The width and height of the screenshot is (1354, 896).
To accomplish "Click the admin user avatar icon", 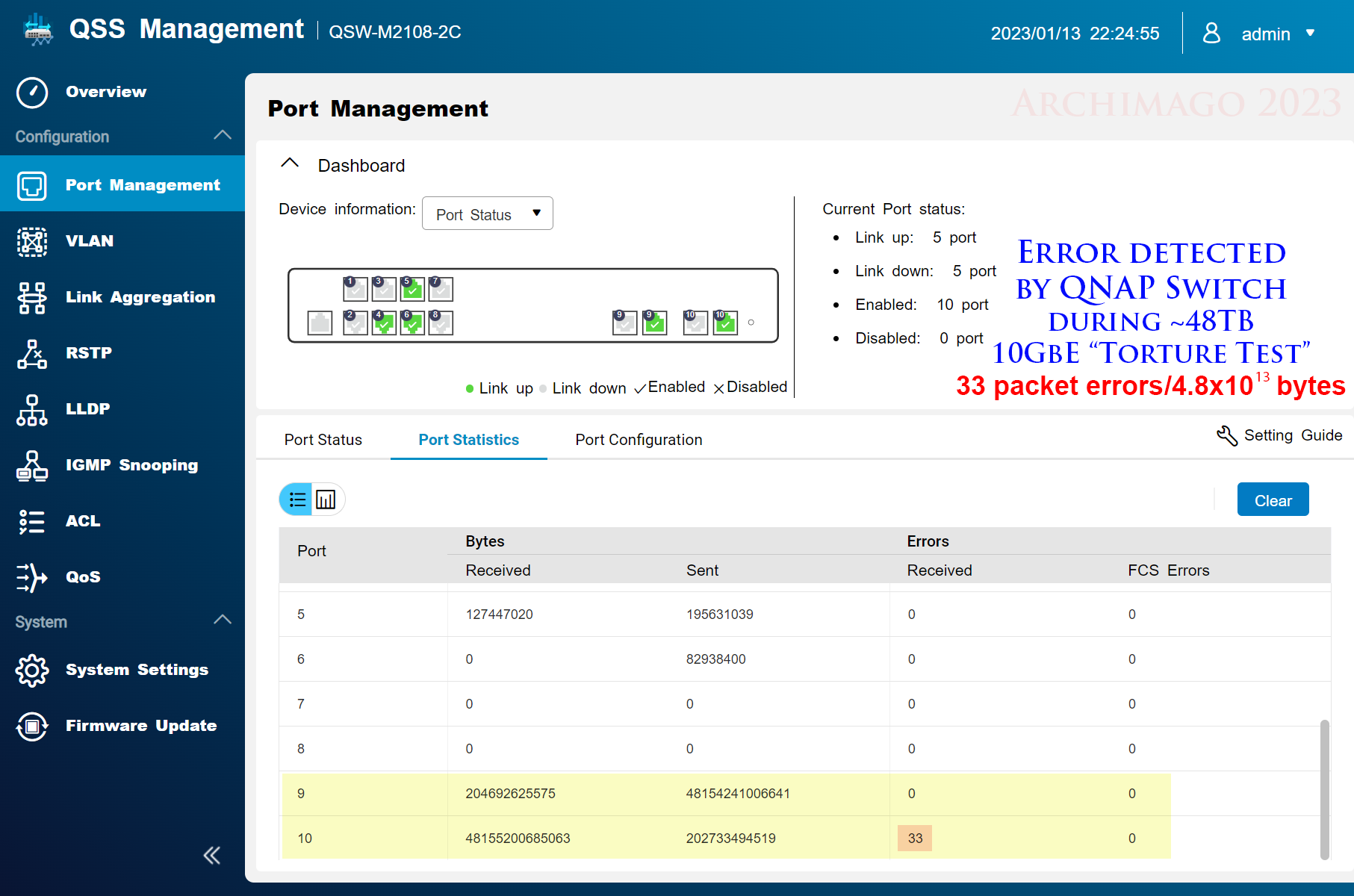I will click(1211, 33).
